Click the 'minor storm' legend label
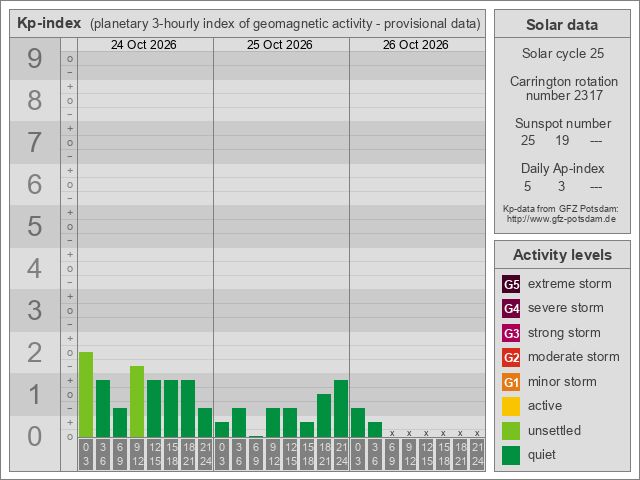The height and width of the screenshot is (480, 640). (x=562, y=382)
